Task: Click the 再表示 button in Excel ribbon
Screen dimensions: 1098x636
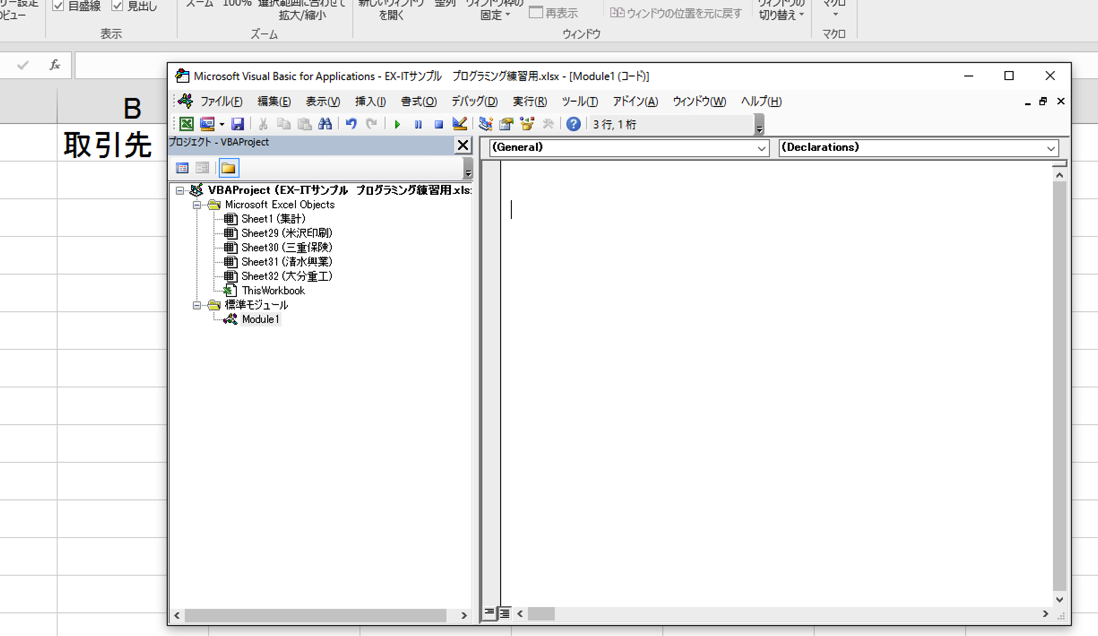Action: coord(553,13)
